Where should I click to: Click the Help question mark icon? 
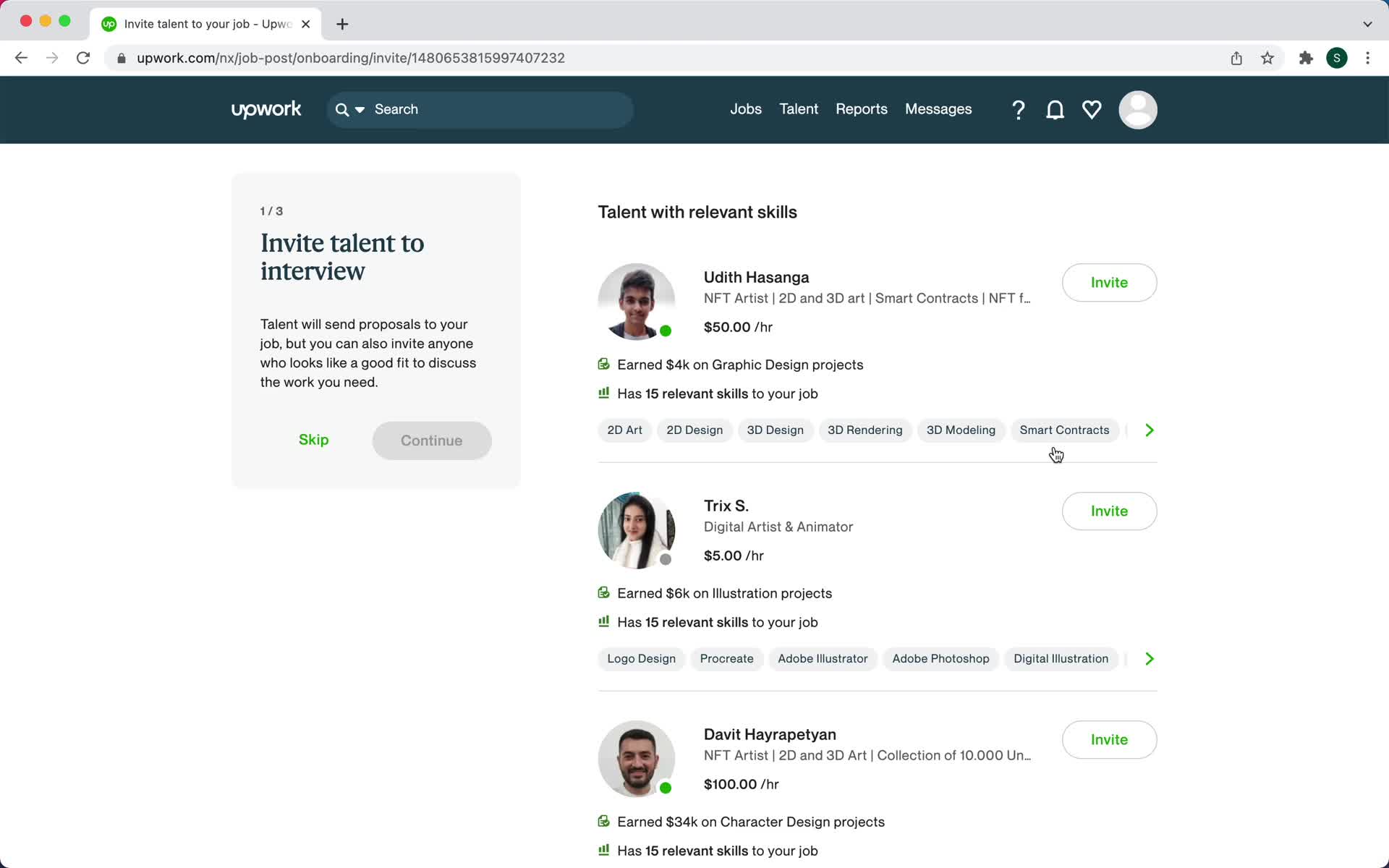click(1018, 110)
